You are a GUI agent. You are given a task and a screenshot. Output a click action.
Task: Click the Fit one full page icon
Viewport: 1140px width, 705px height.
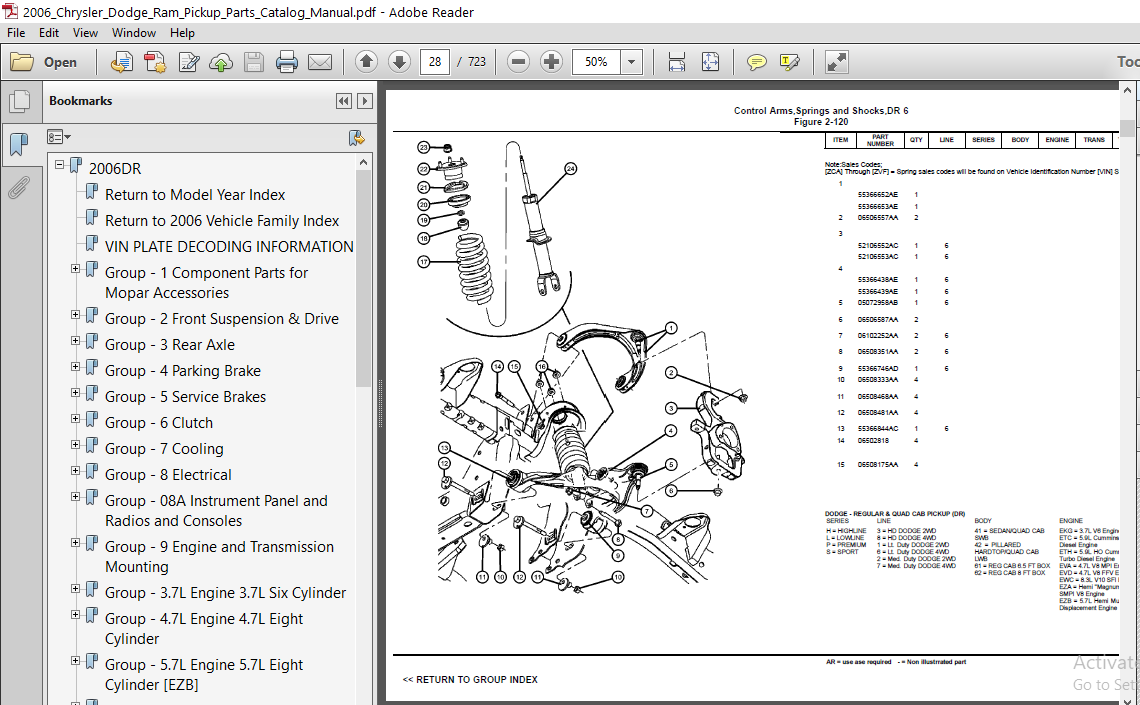point(710,62)
